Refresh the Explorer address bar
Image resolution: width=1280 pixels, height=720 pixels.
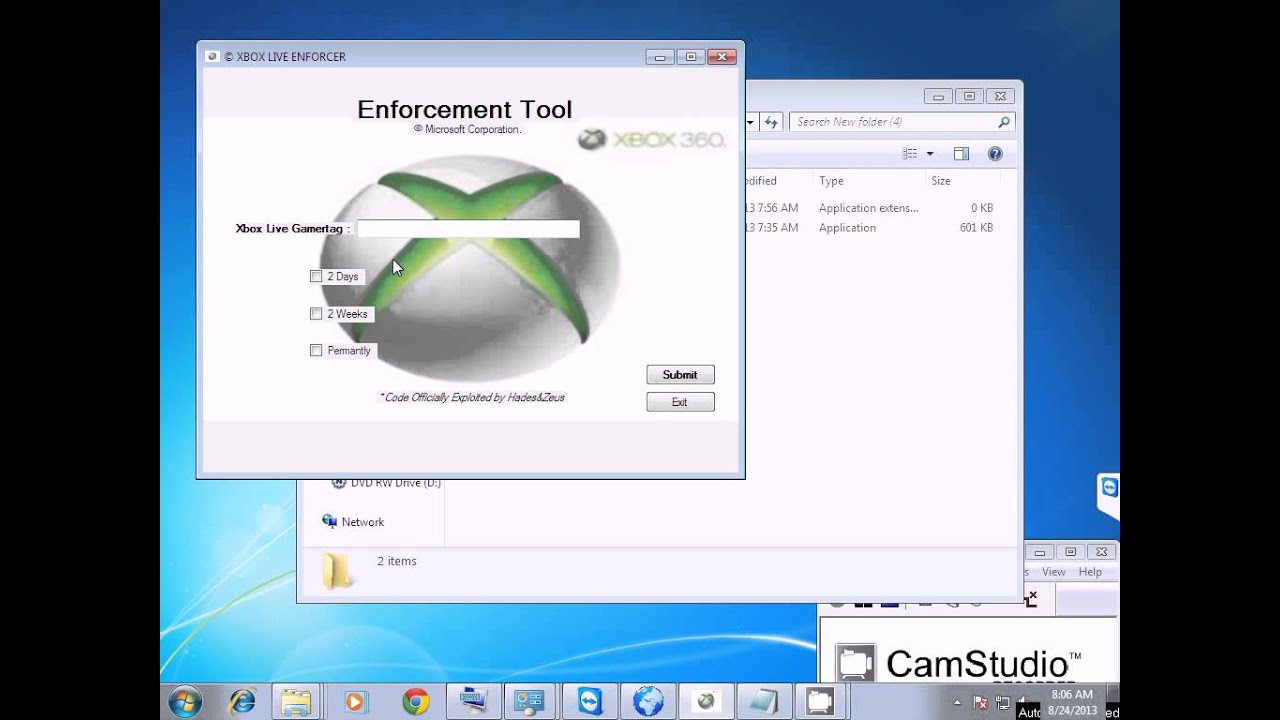pos(771,122)
